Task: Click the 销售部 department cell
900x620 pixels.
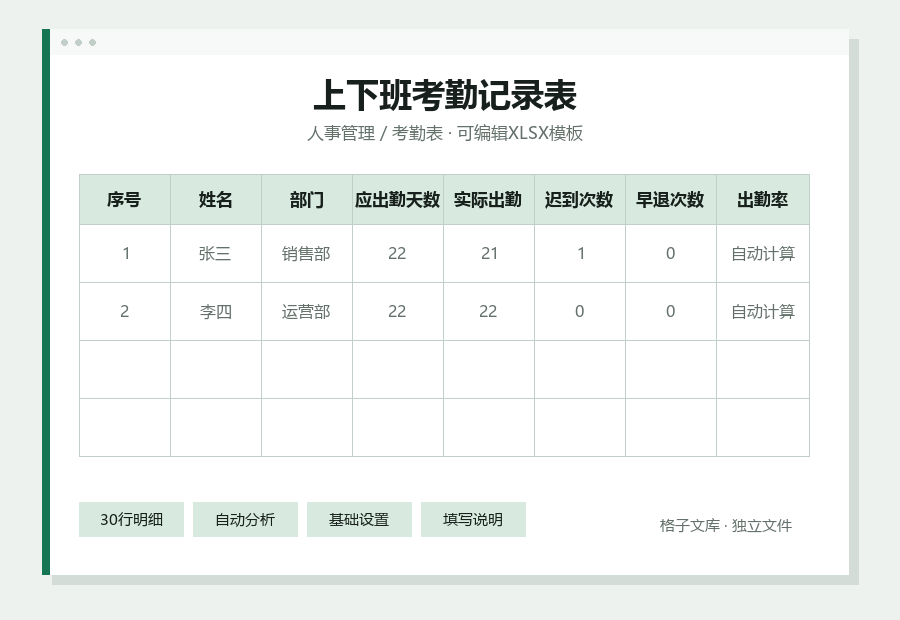Action: (307, 253)
